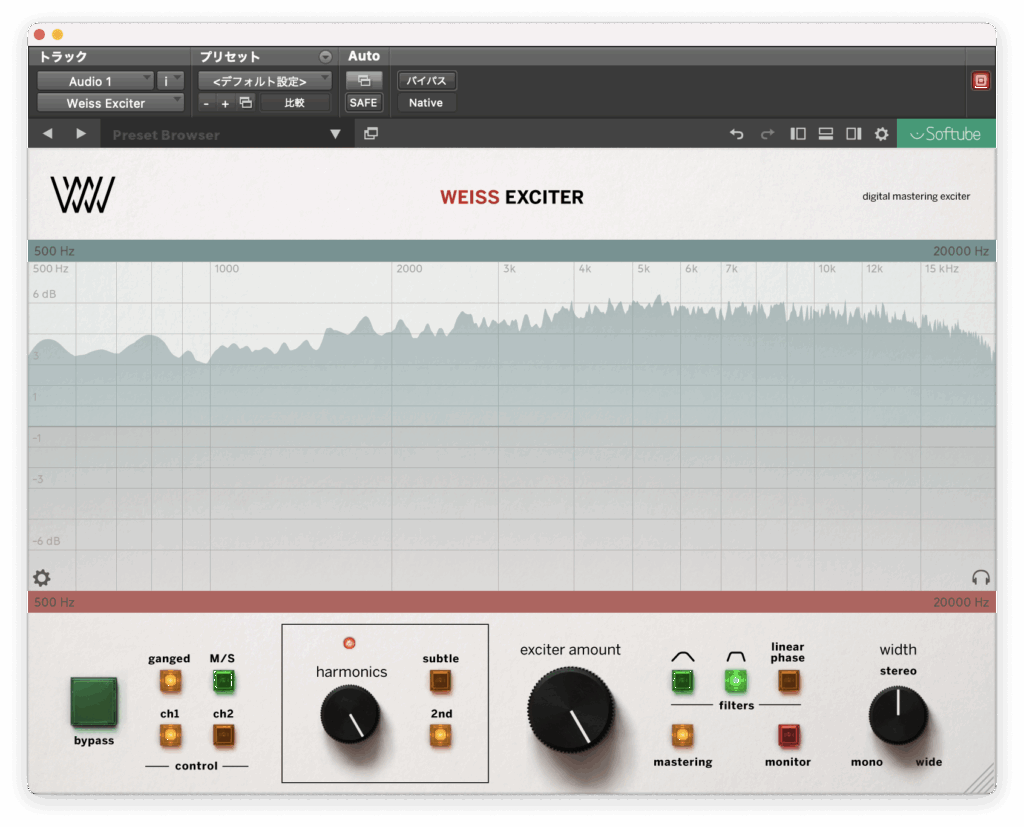The height and width of the screenshot is (827, 1024).
Task: Toggle the ch1 control button
Action: pos(170,736)
